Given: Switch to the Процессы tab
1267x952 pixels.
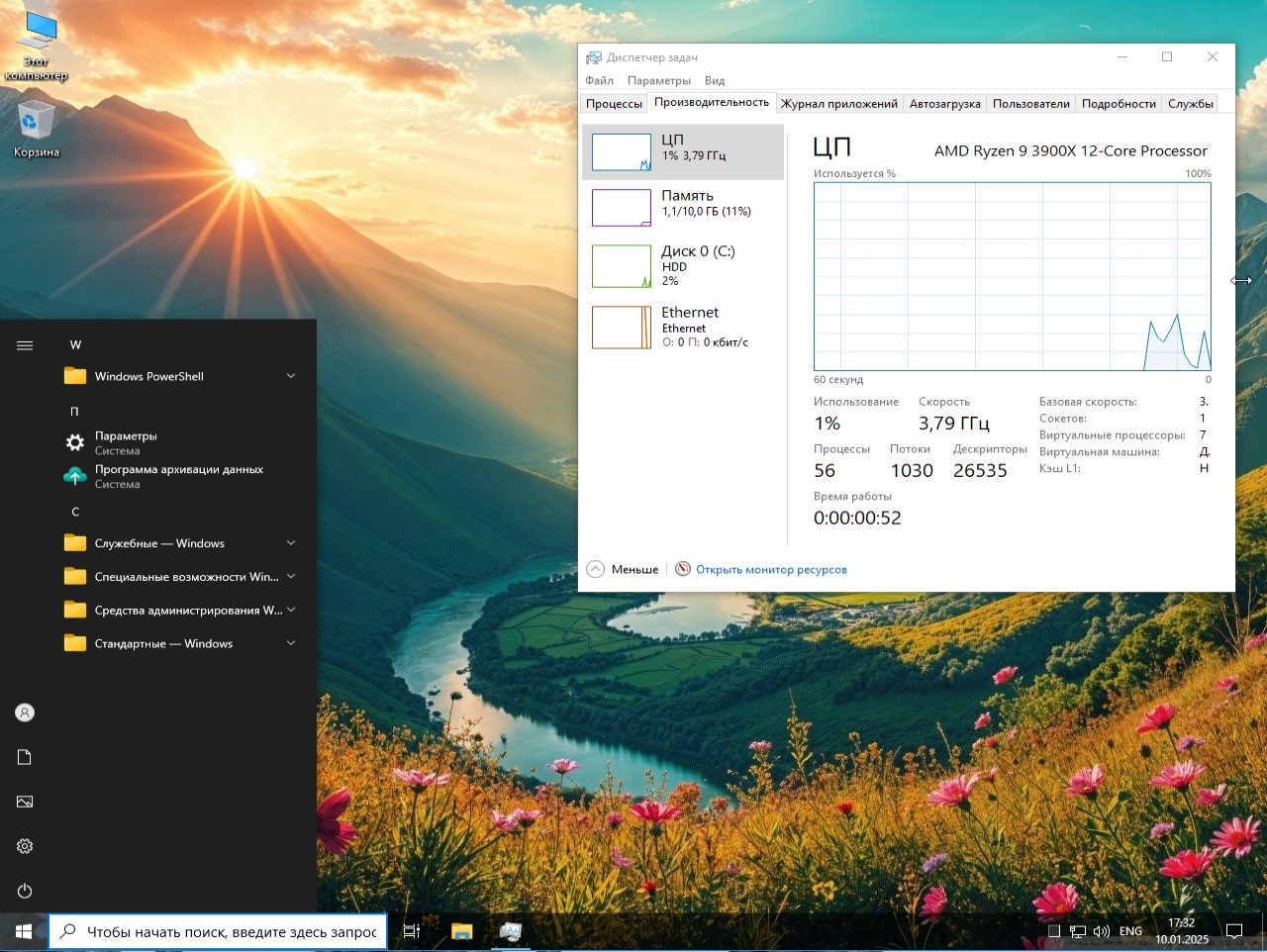Looking at the screenshot, I should [x=614, y=103].
